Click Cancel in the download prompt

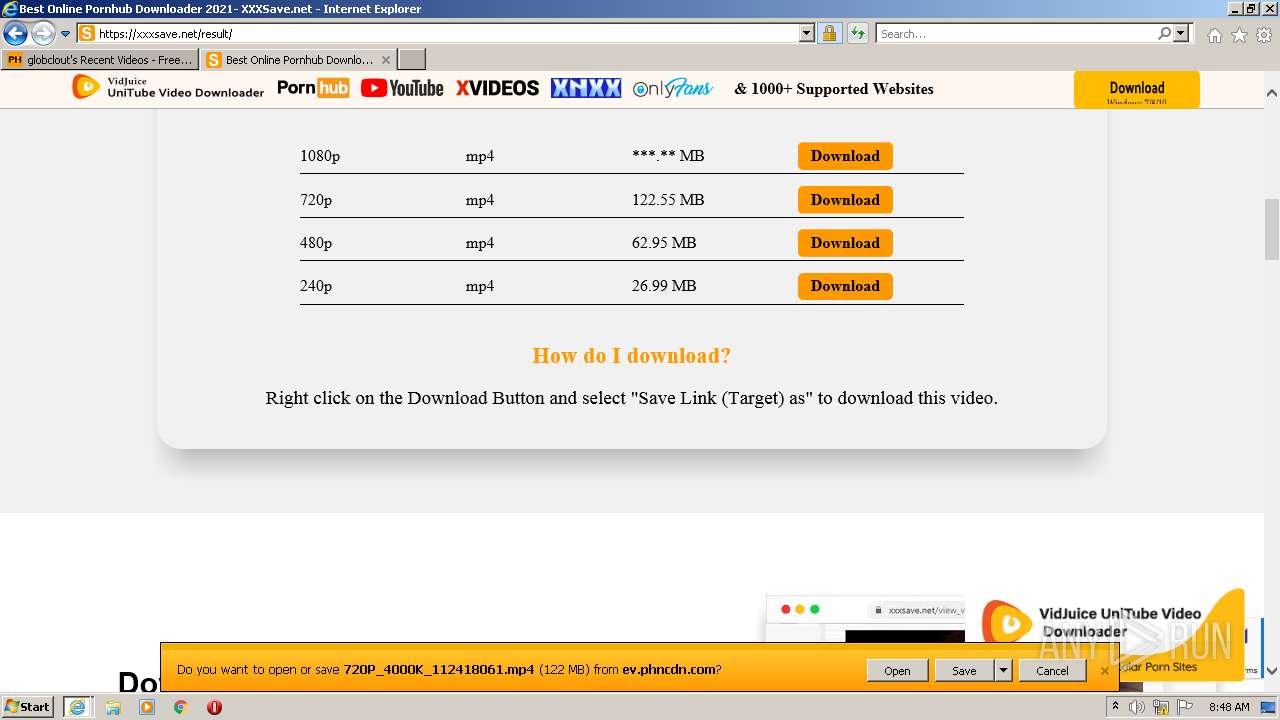coord(1052,671)
